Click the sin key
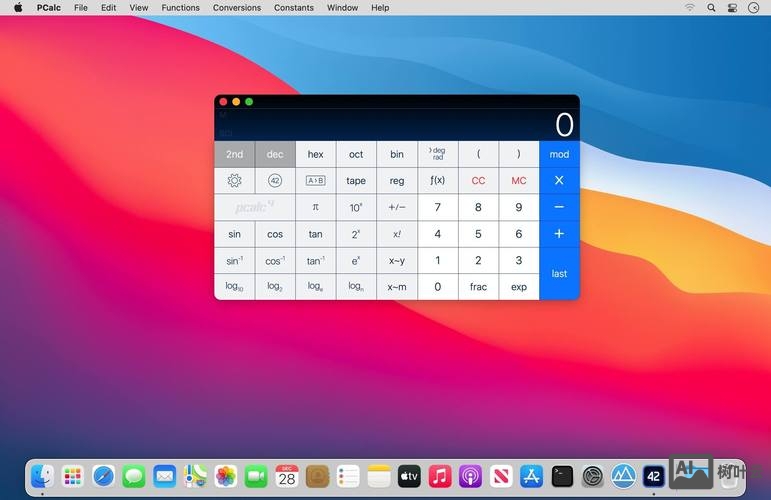The height and width of the screenshot is (500, 771). (x=235, y=234)
